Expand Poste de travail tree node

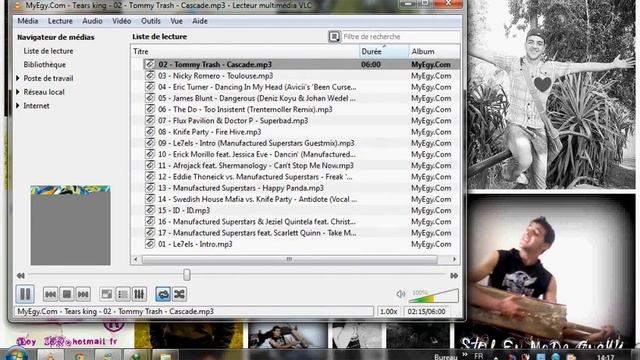point(18,78)
